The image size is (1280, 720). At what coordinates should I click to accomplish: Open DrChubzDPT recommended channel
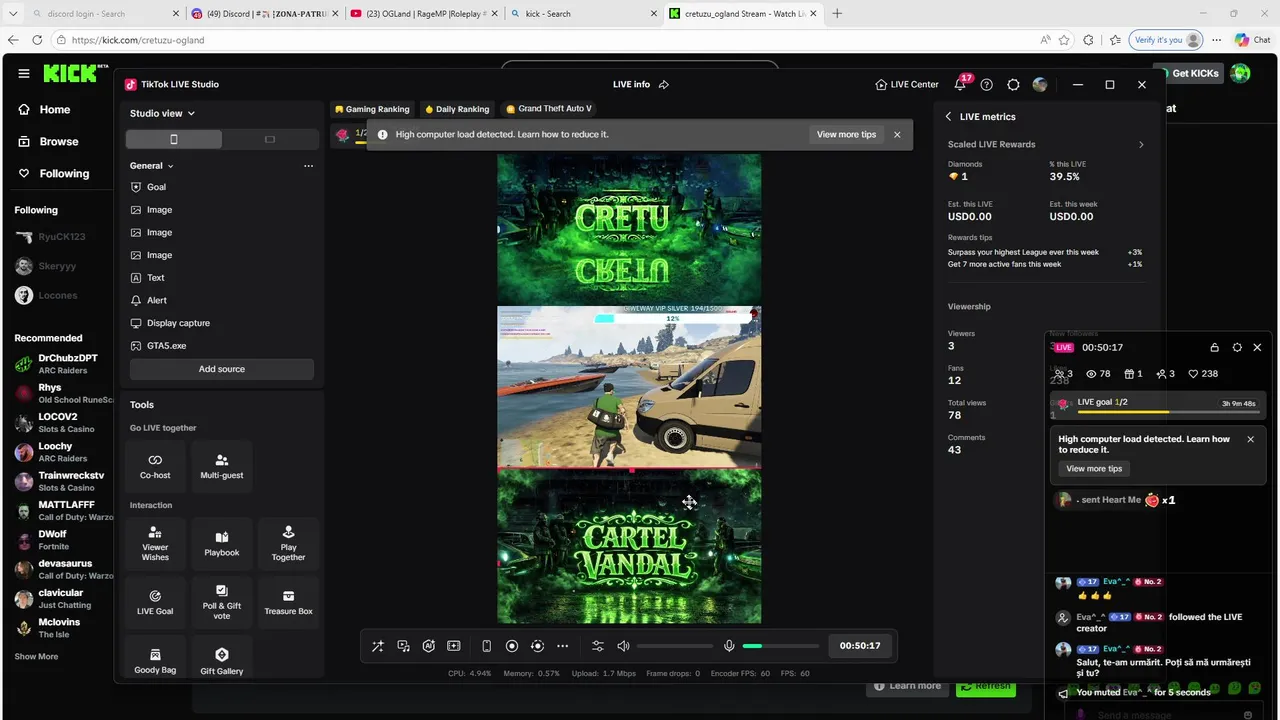pyautogui.click(x=60, y=364)
